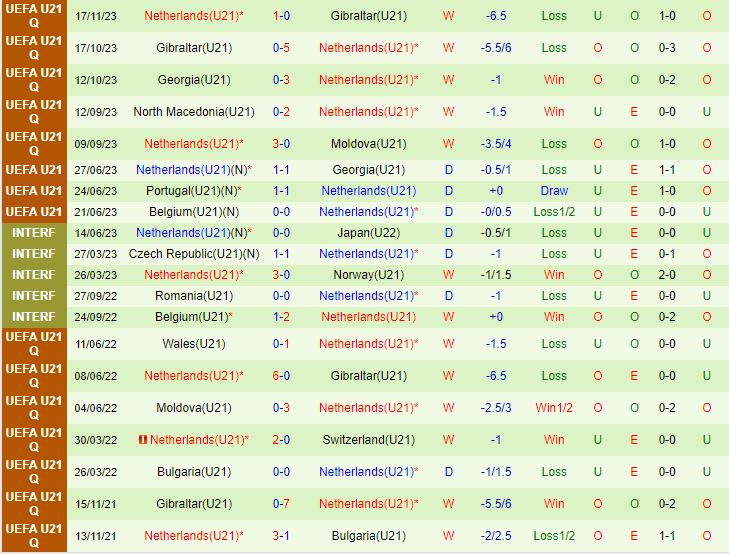Click Switzerland(U21) team name
The height and width of the screenshot is (554, 729).
coord(369,440)
